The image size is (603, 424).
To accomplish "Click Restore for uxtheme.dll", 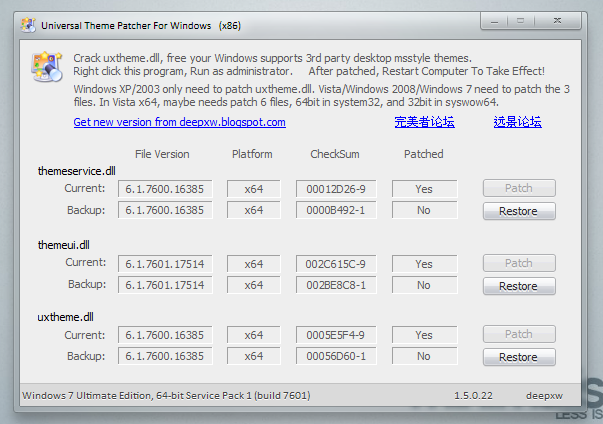I will click(x=519, y=357).
